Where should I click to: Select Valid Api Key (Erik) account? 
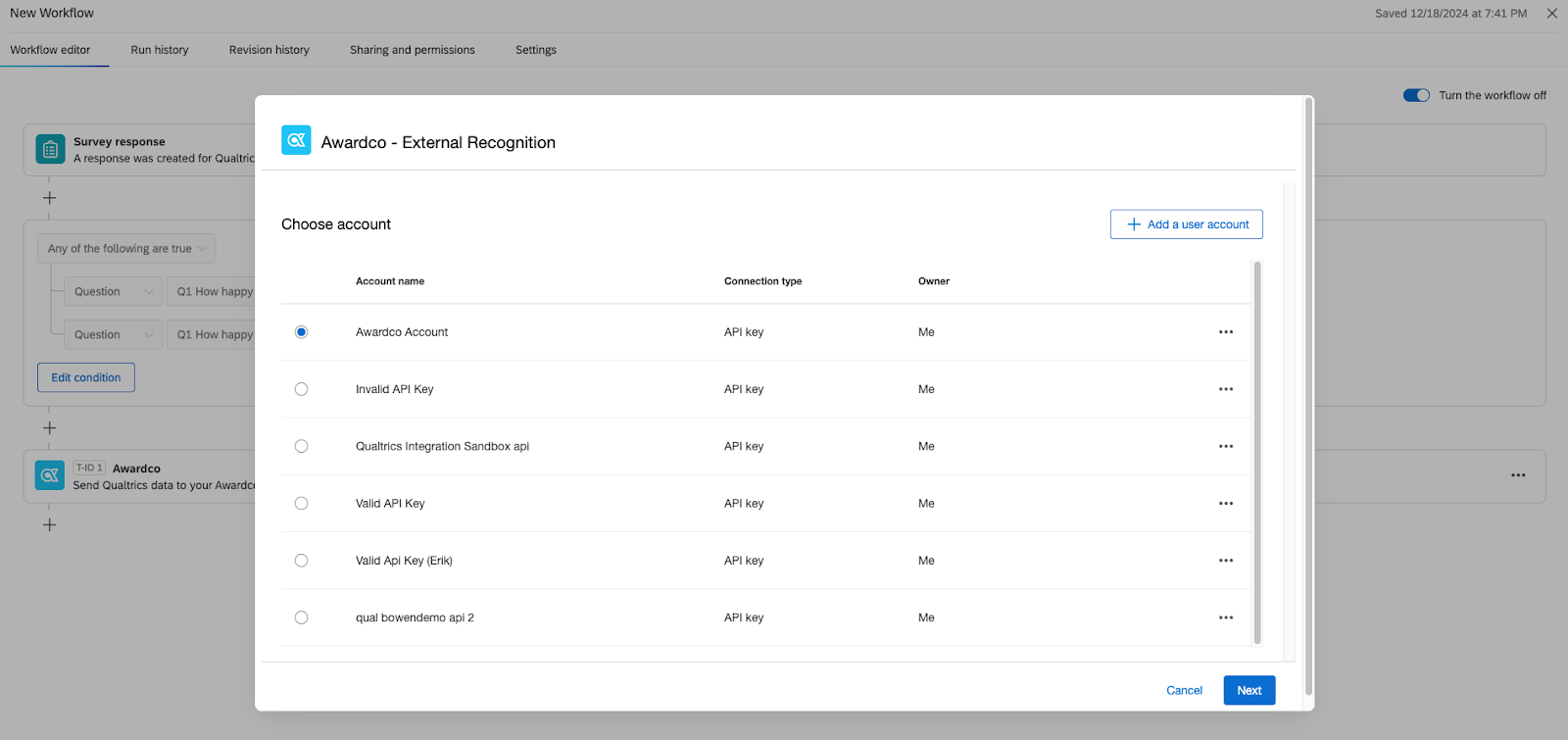point(301,561)
